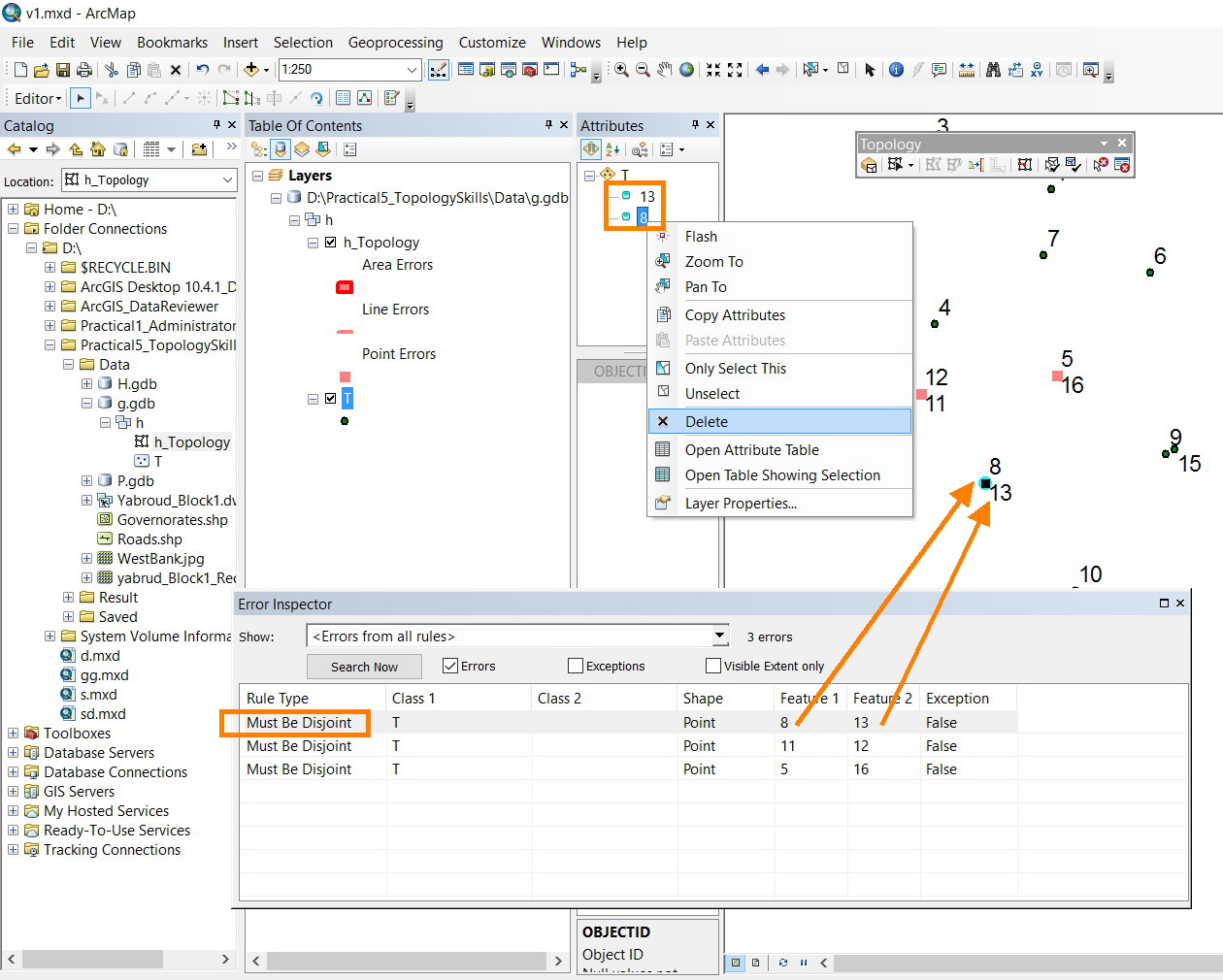Click the Save icon in the Standard toolbar
1223x980 pixels.
(x=63, y=70)
